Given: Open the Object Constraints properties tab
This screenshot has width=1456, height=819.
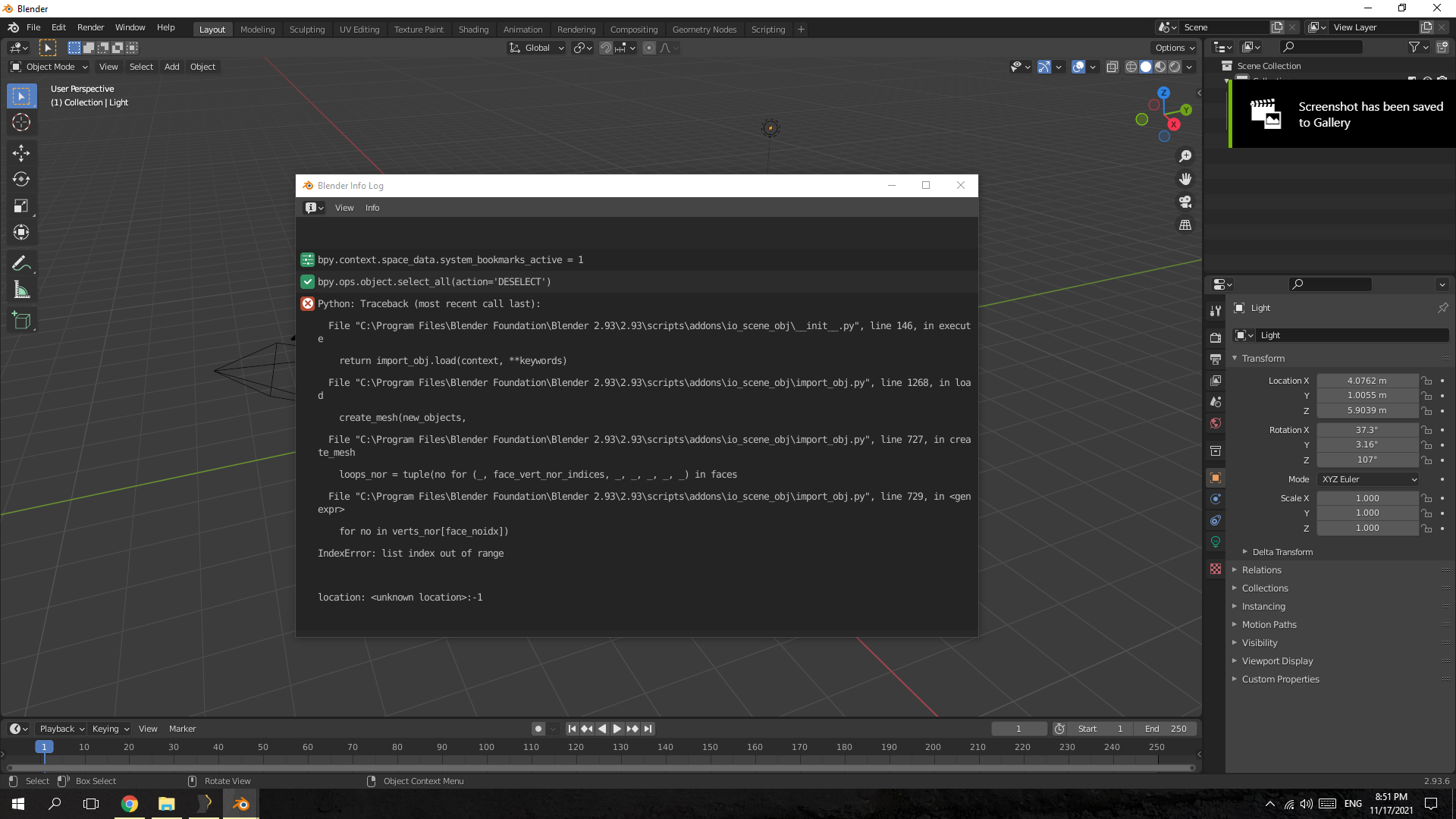Looking at the screenshot, I should click(x=1216, y=520).
